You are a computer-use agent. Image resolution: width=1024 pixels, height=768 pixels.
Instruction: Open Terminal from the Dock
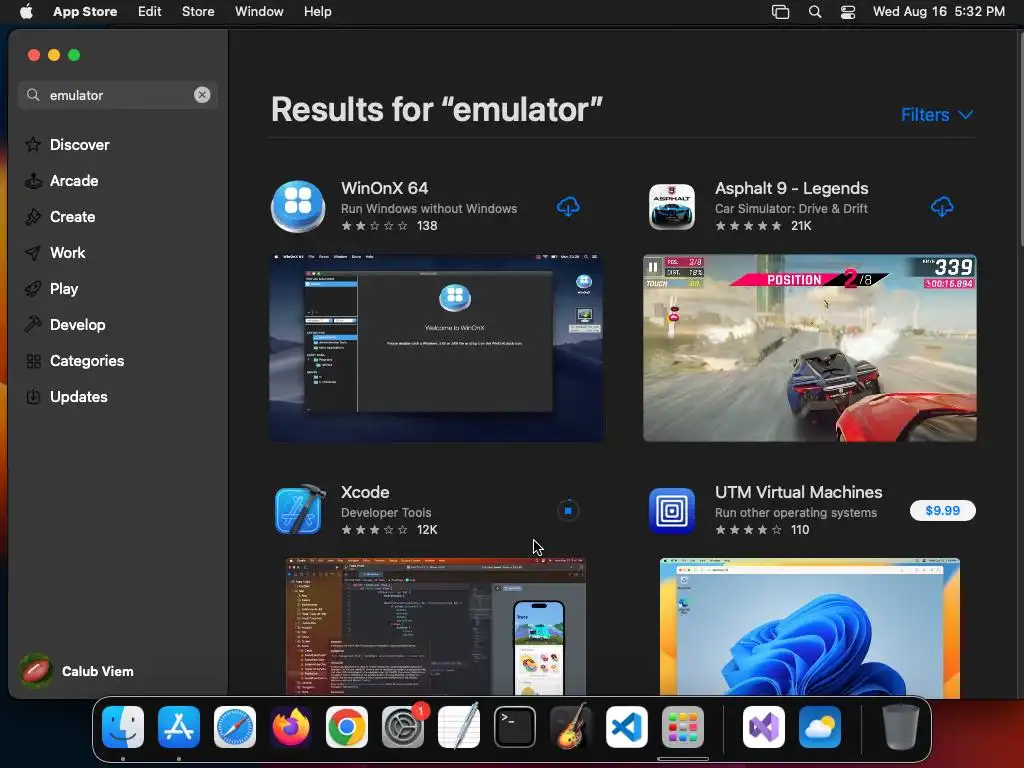pos(515,727)
